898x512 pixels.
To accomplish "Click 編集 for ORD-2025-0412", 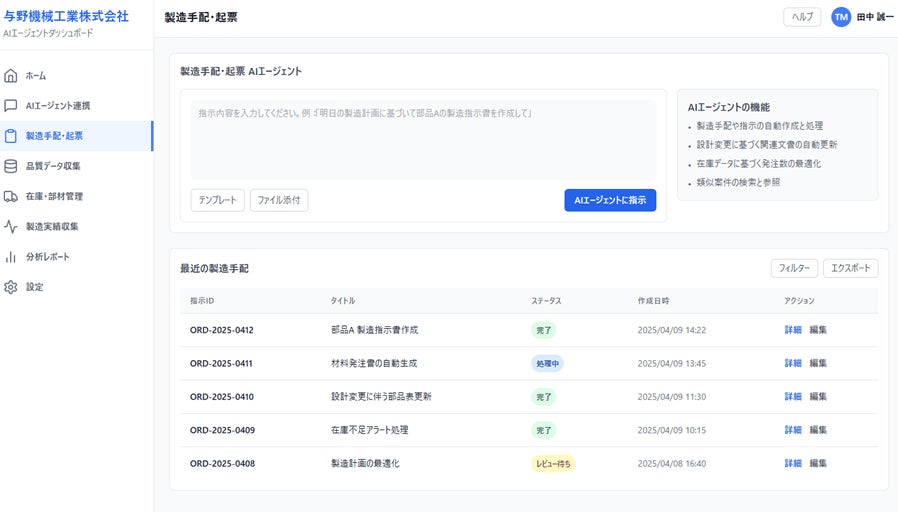I will tap(818, 330).
